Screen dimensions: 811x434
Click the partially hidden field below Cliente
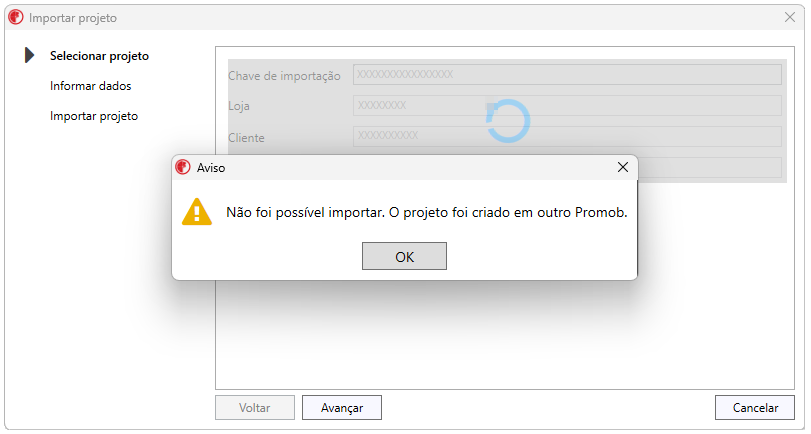tap(709, 168)
